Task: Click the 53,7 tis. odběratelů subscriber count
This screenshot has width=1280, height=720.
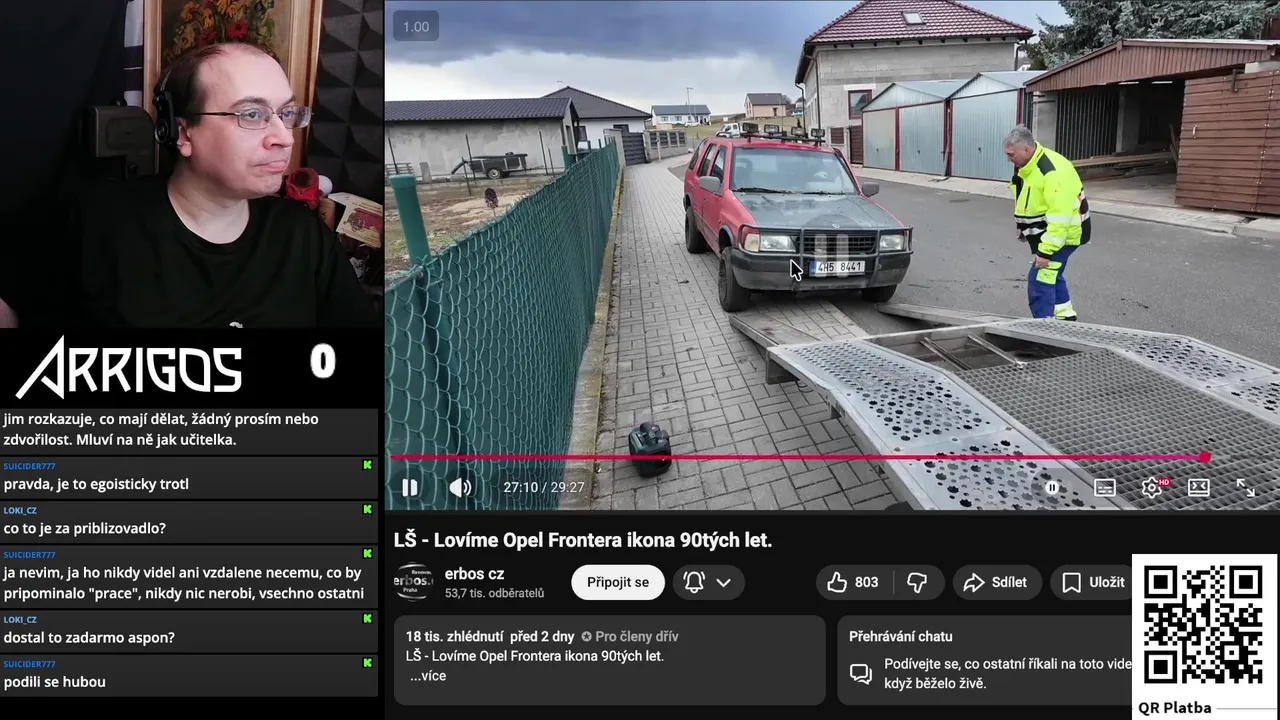Action: (495, 593)
